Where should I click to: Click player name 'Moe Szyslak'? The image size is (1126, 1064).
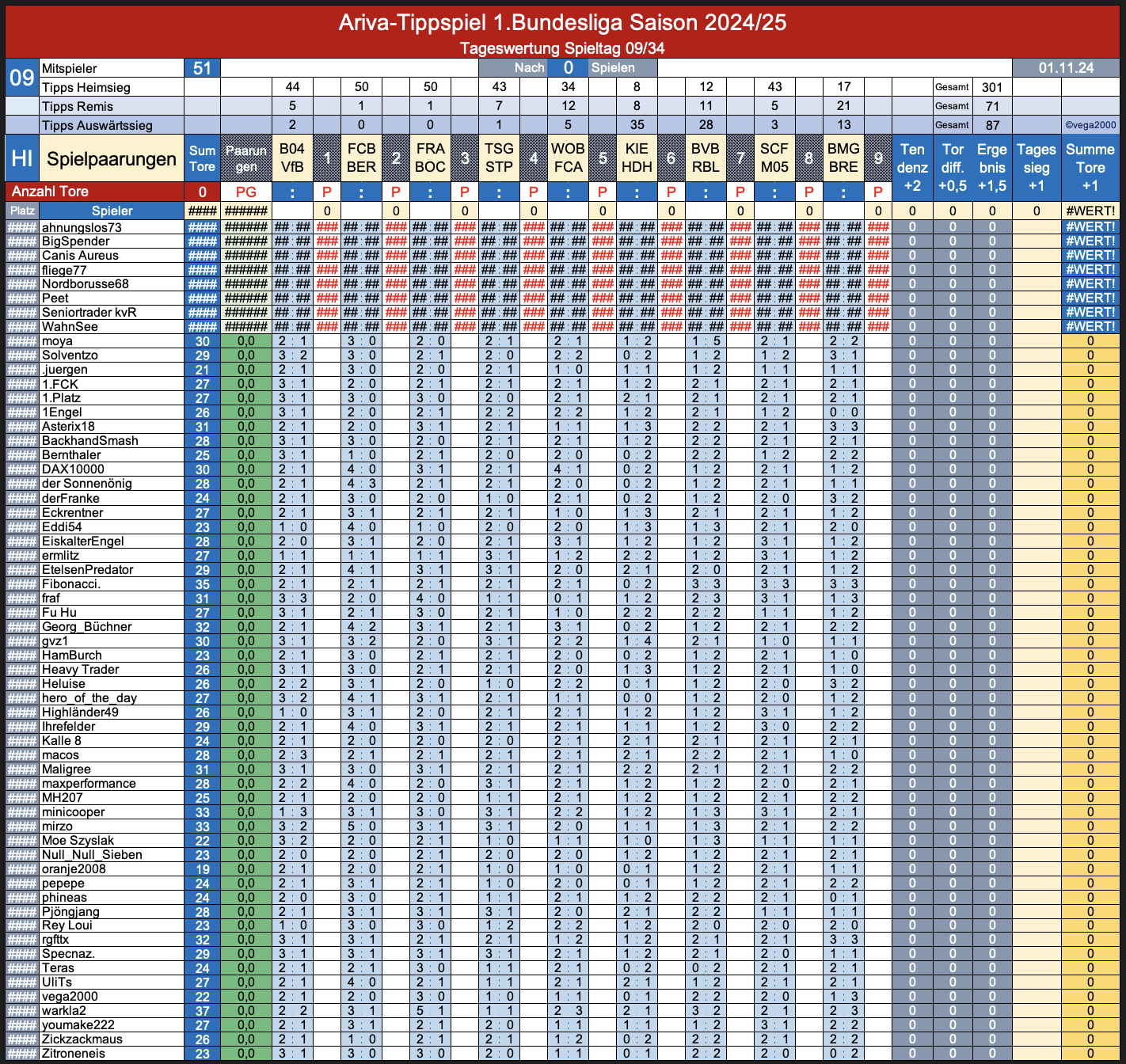pyautogui.click(x=78, y=841)
